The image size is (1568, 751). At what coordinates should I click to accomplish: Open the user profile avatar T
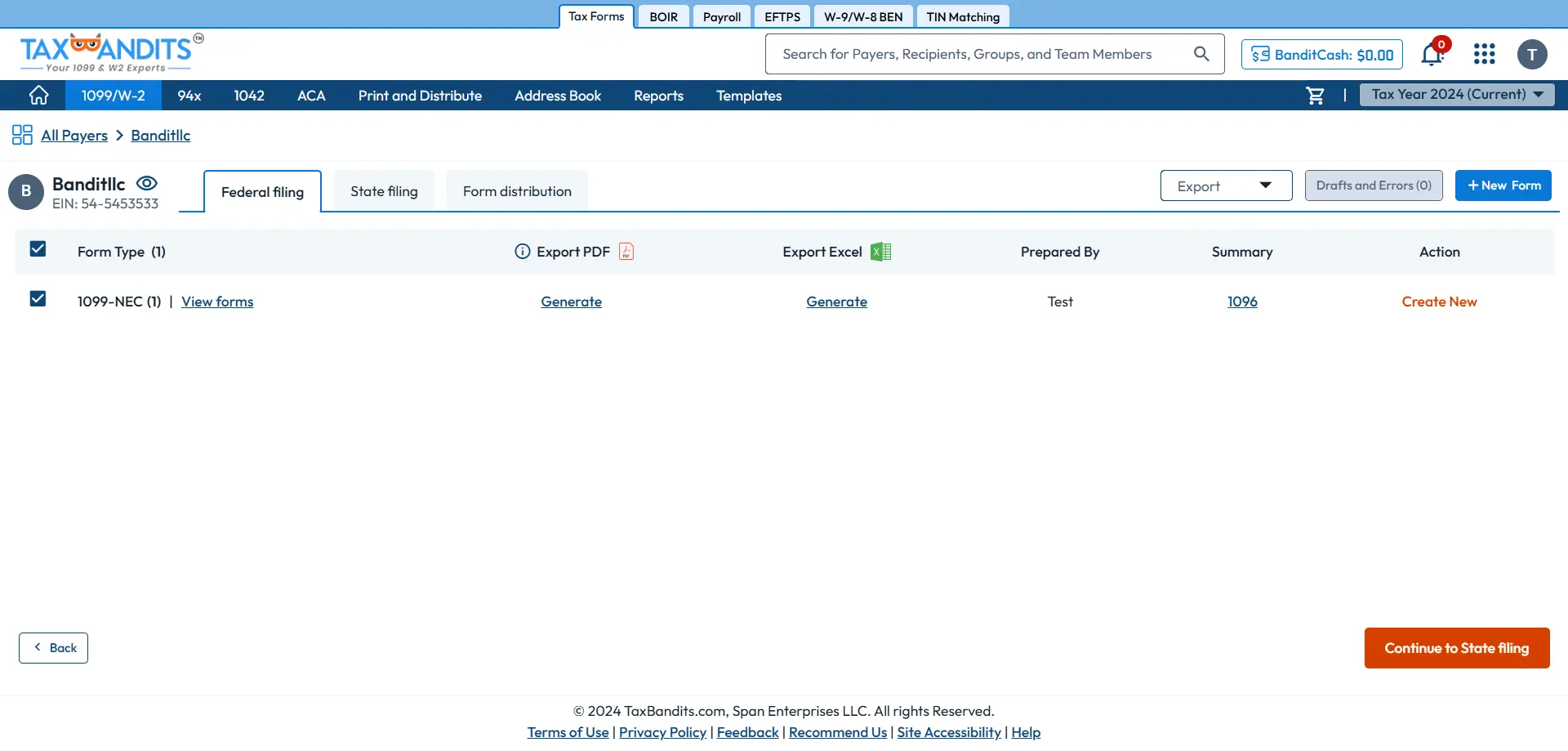[x=1532, y=55]
